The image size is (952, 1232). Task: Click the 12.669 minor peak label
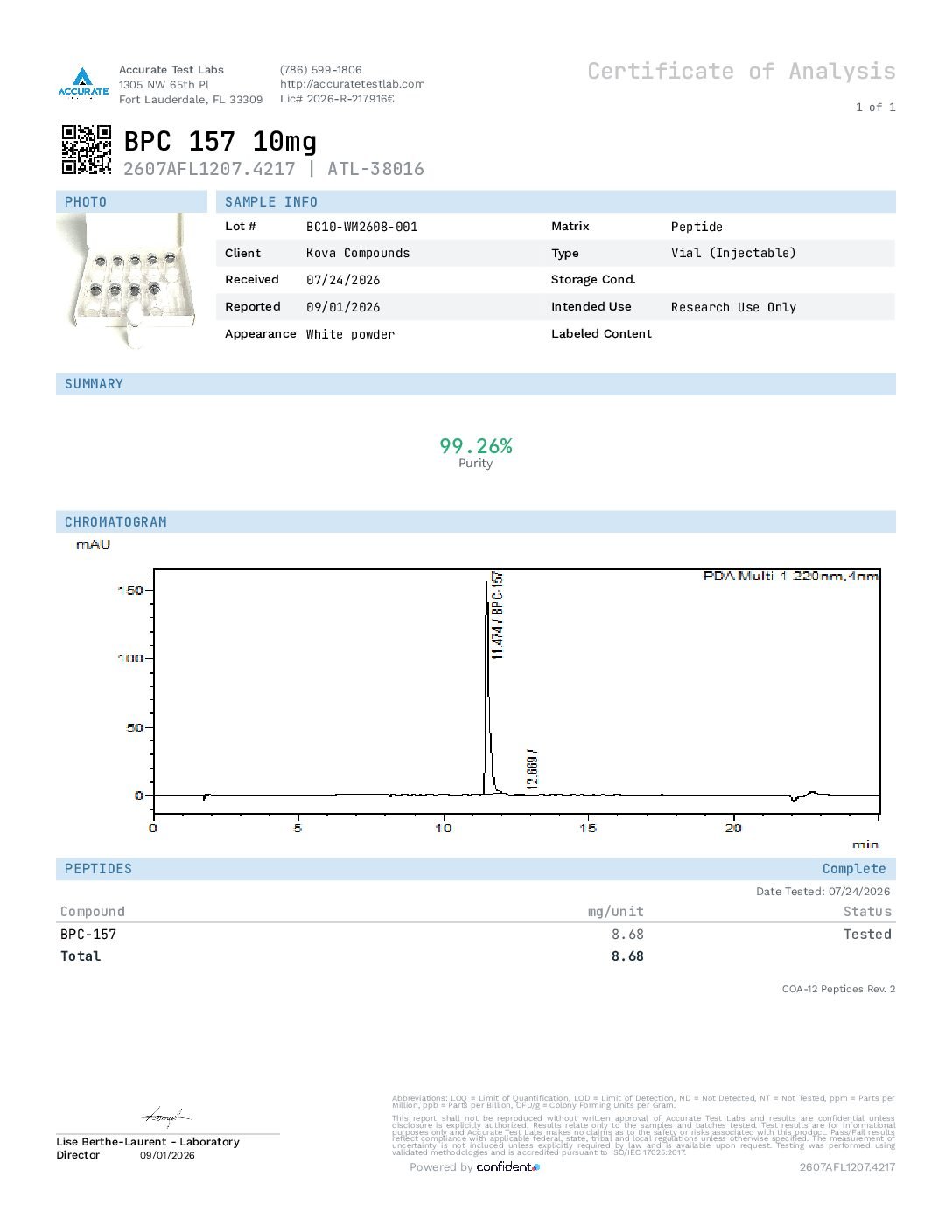click(x=533, y=768)
